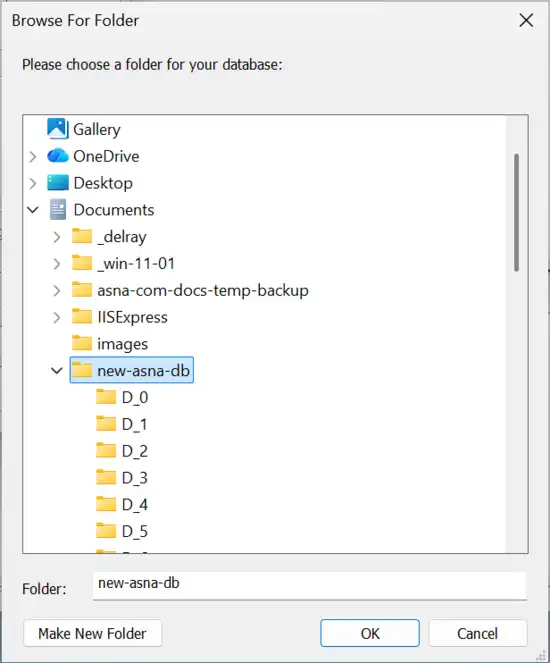Screen dimensions: 550x663
Task: Select the _delray folder icon
Action: coord(82,236)
